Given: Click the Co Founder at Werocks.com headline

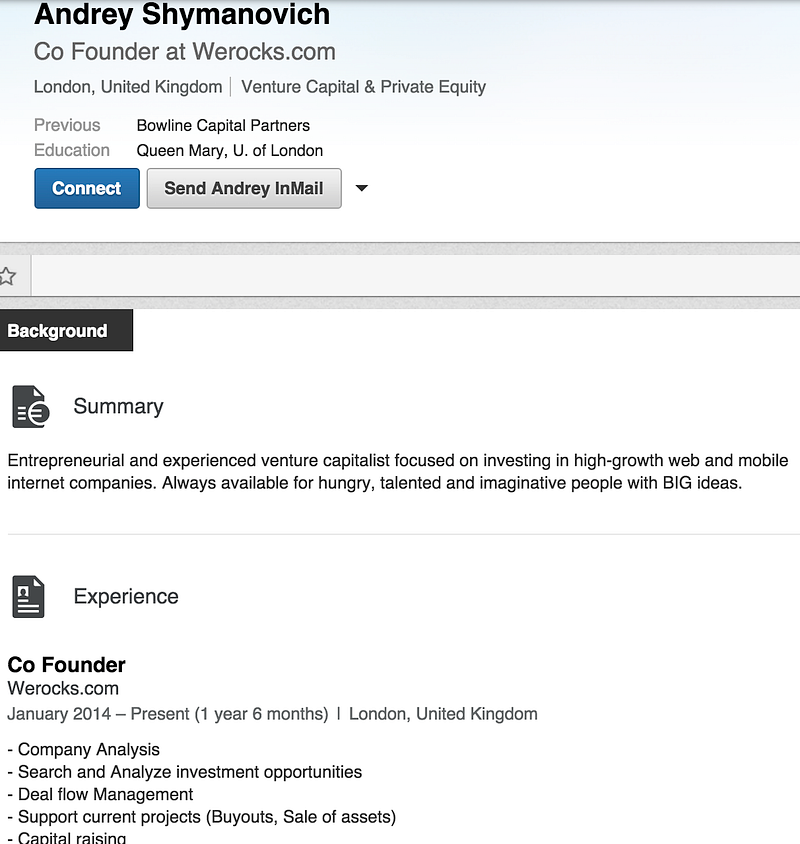Looking at the screenshot, I should (x=185, y=52).
